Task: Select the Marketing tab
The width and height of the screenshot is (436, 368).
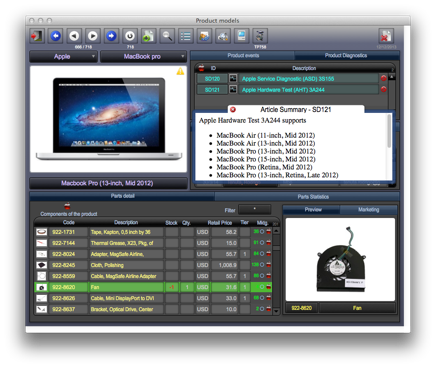Action: 368,210
